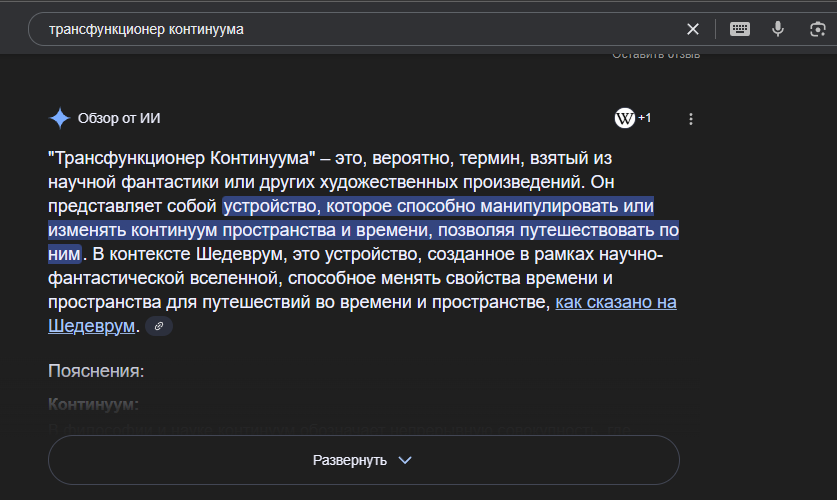This screenshot has height=500, width=837.
Task: Clear the search query with the X icon
Action: click(692, 29)
